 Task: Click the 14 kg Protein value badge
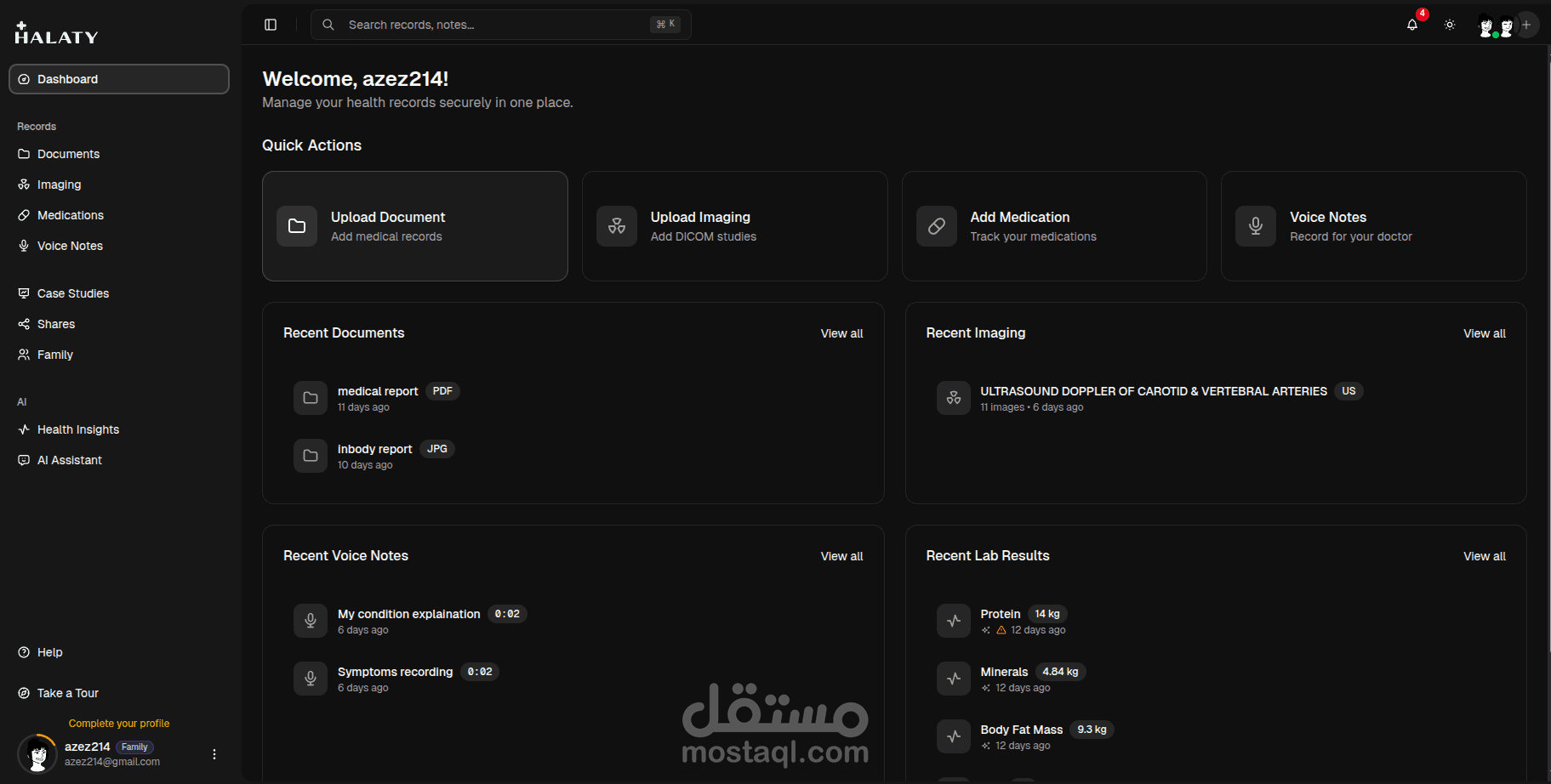click(1047, 614)
